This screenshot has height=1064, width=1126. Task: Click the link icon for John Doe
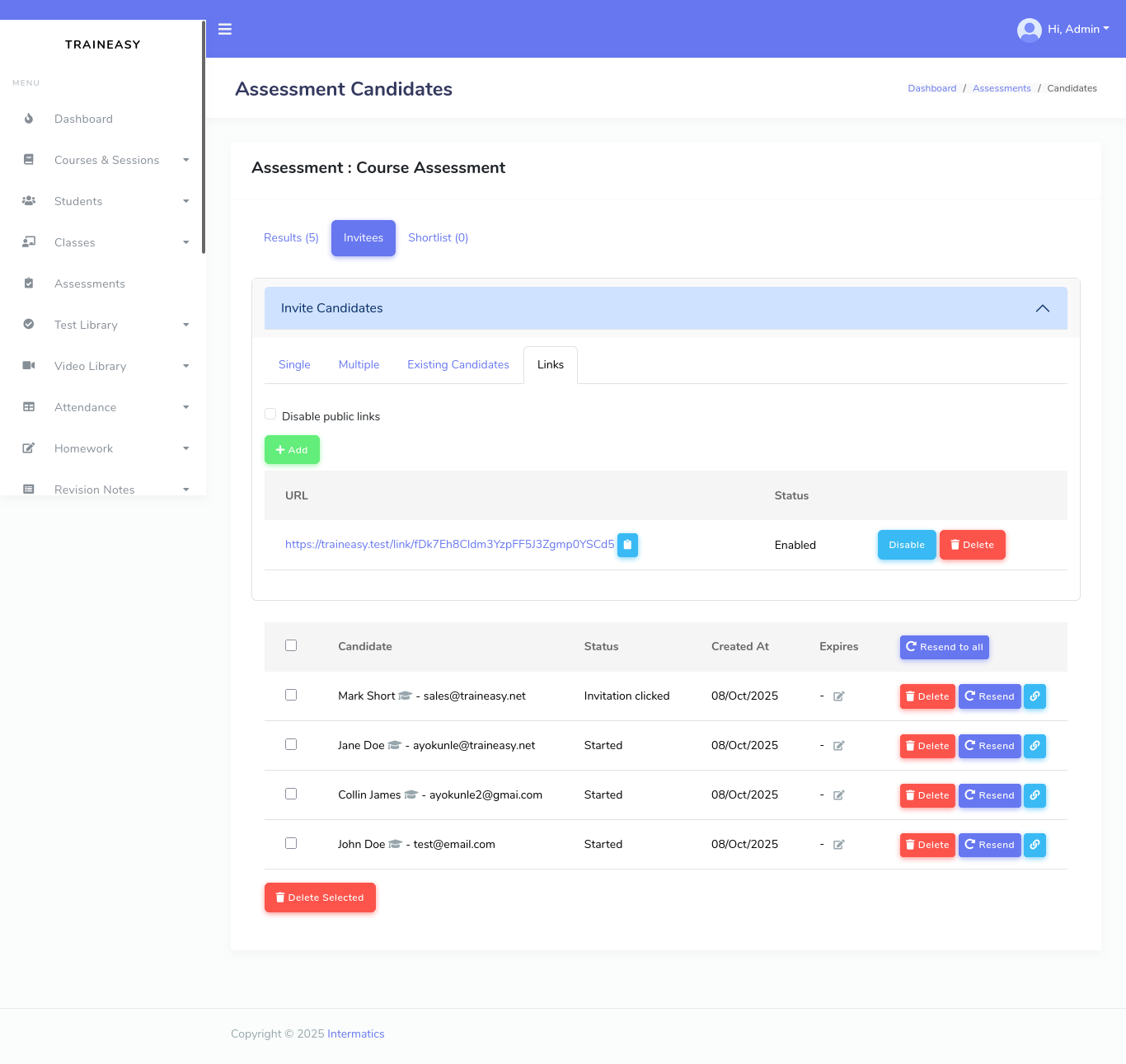point(1035,845)
